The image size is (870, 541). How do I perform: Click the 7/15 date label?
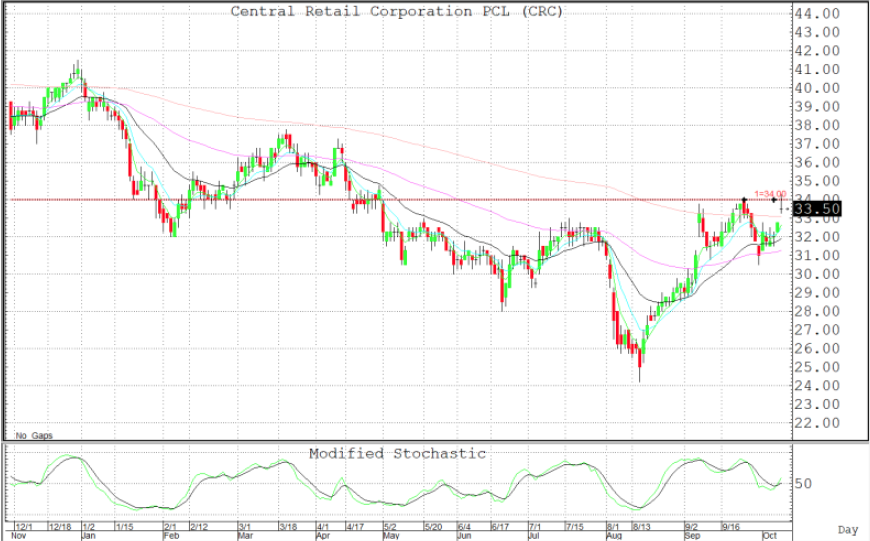(x=575, y=527)
